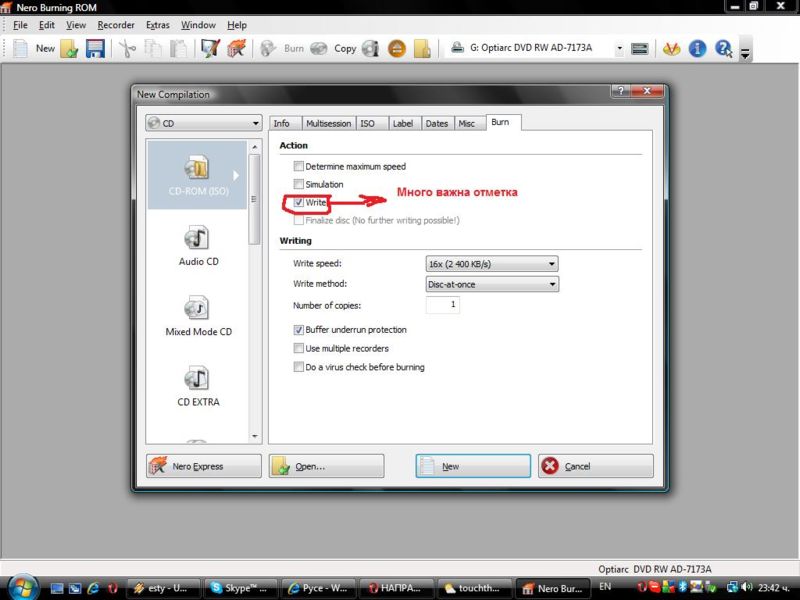Open the Write method dropdown
The height and width of the screenshot is (600, 800).
[x=492, y=284]
